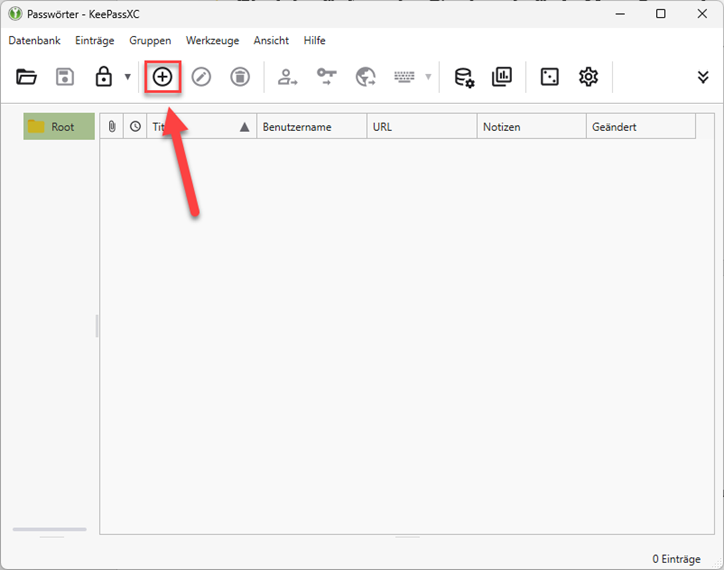Click the save database floppy icon
Screen dimensions: 724x570
pyautogui.click(x=65, y=77)
